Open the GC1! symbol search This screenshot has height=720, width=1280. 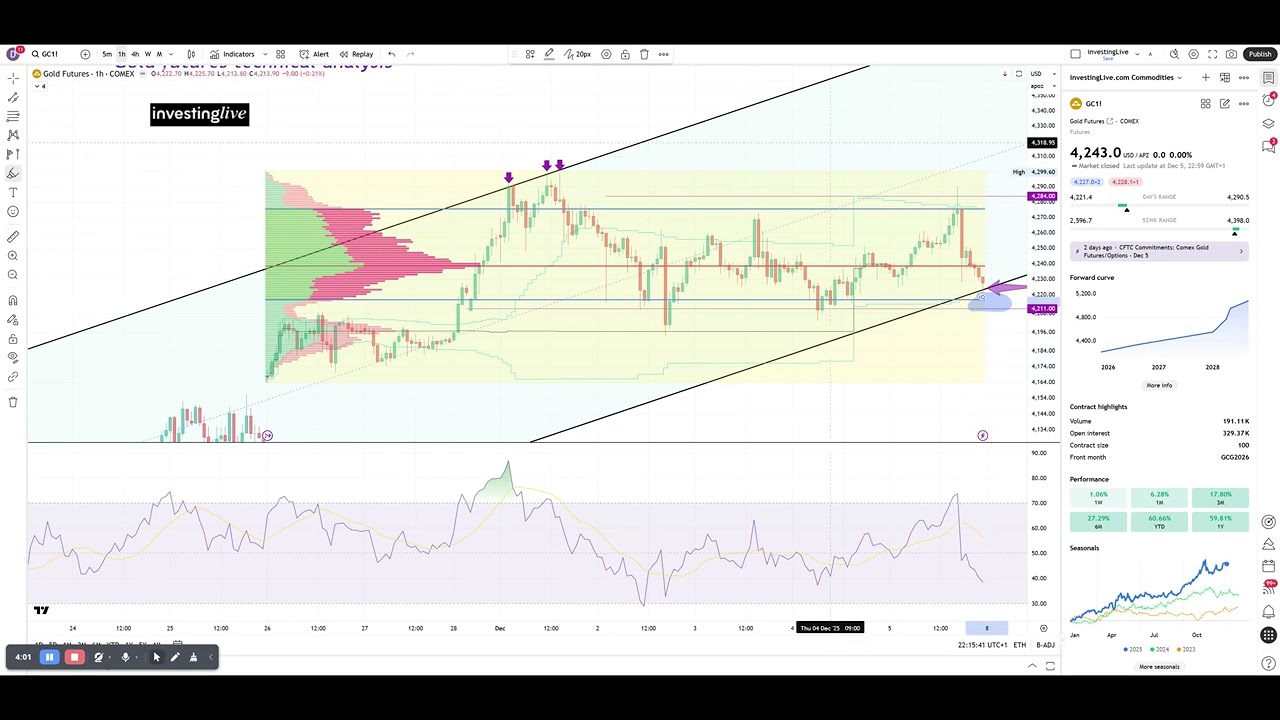(45, 54)
